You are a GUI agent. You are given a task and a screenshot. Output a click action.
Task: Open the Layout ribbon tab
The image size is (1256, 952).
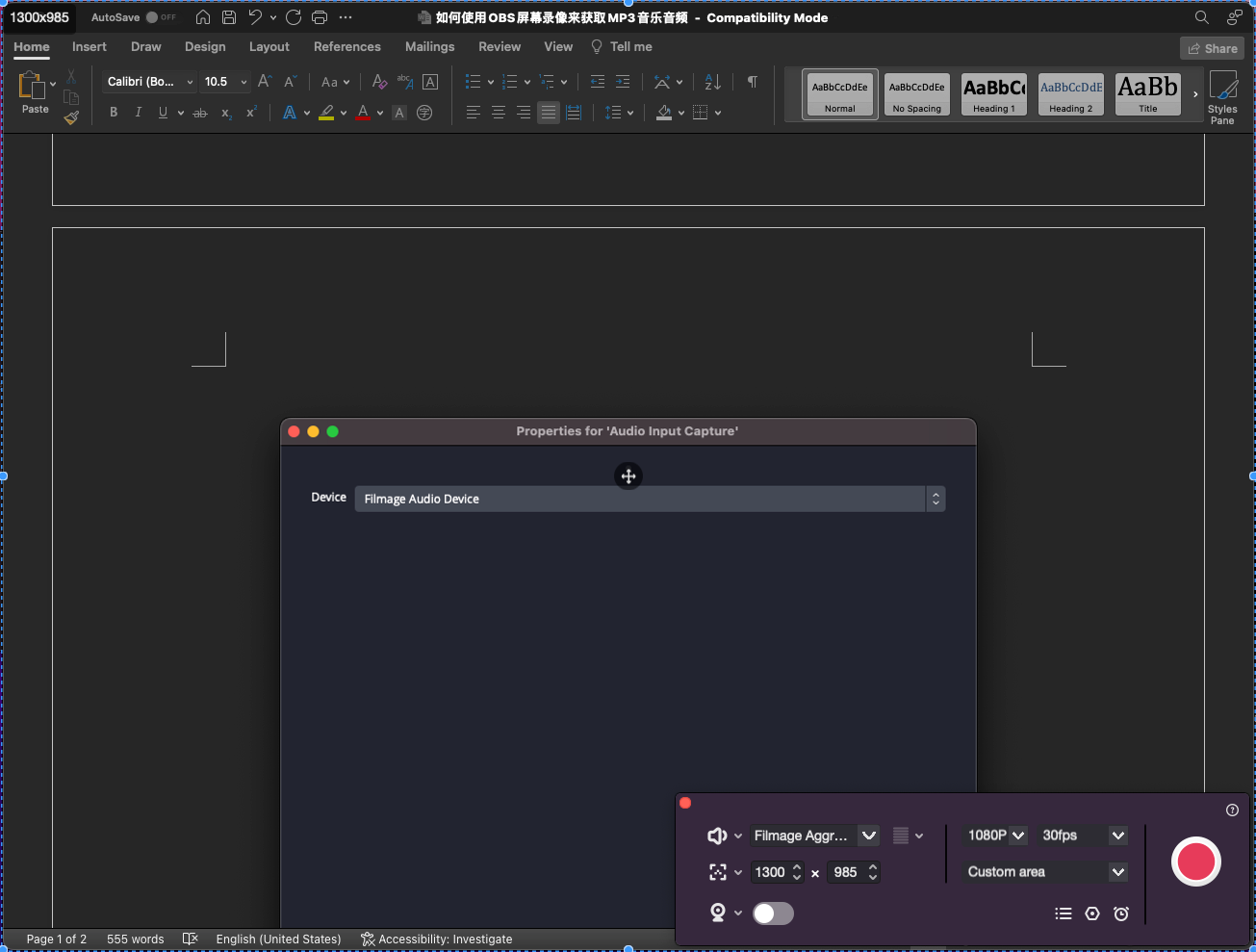coord(269,46)
